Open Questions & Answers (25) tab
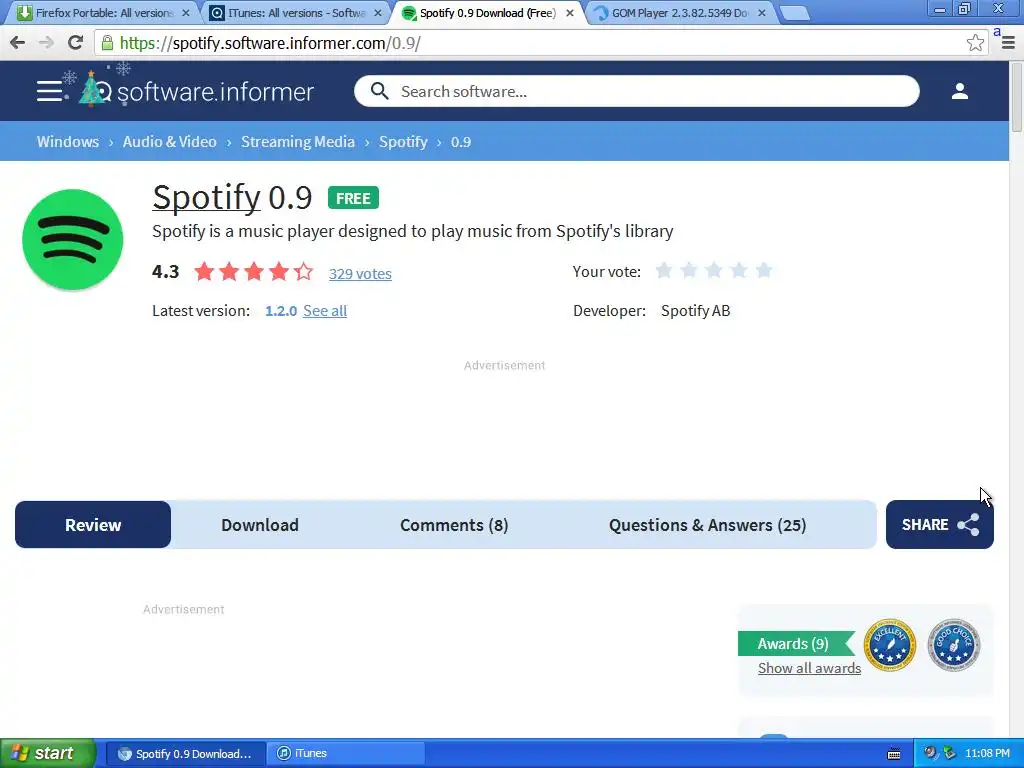 pyautogui.click(x=707, y=525)
